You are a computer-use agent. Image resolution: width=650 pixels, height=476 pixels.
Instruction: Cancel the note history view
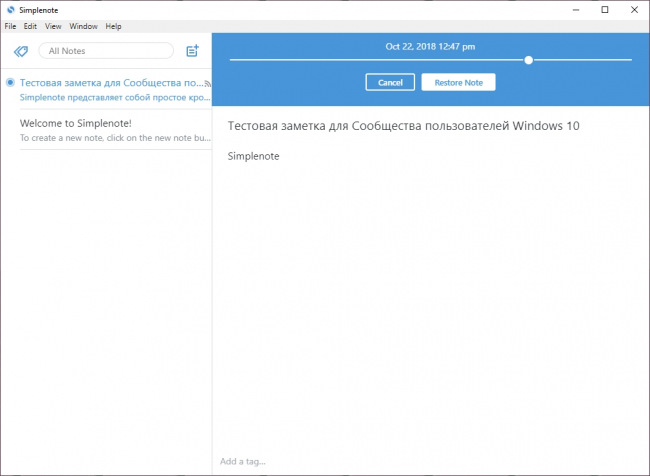click(390, 82)
